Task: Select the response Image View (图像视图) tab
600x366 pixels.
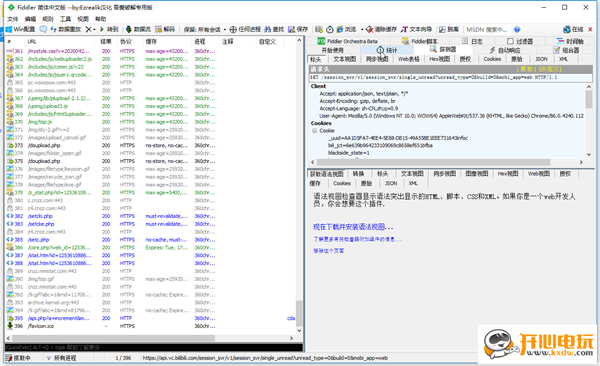Action: [x=477, y=173]
